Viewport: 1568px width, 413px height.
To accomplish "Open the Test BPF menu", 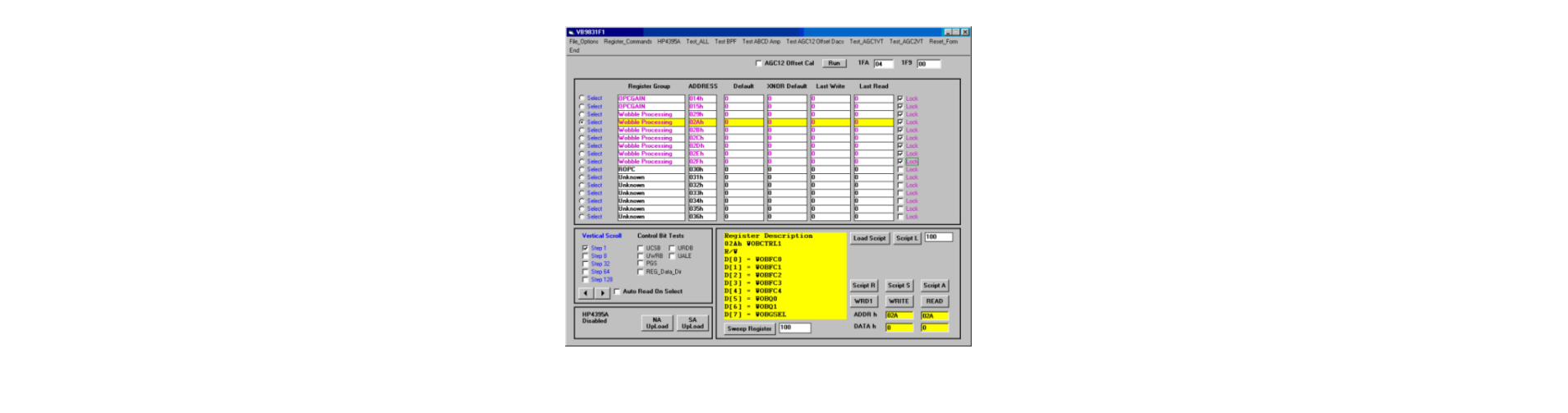I will click(725, 41).
